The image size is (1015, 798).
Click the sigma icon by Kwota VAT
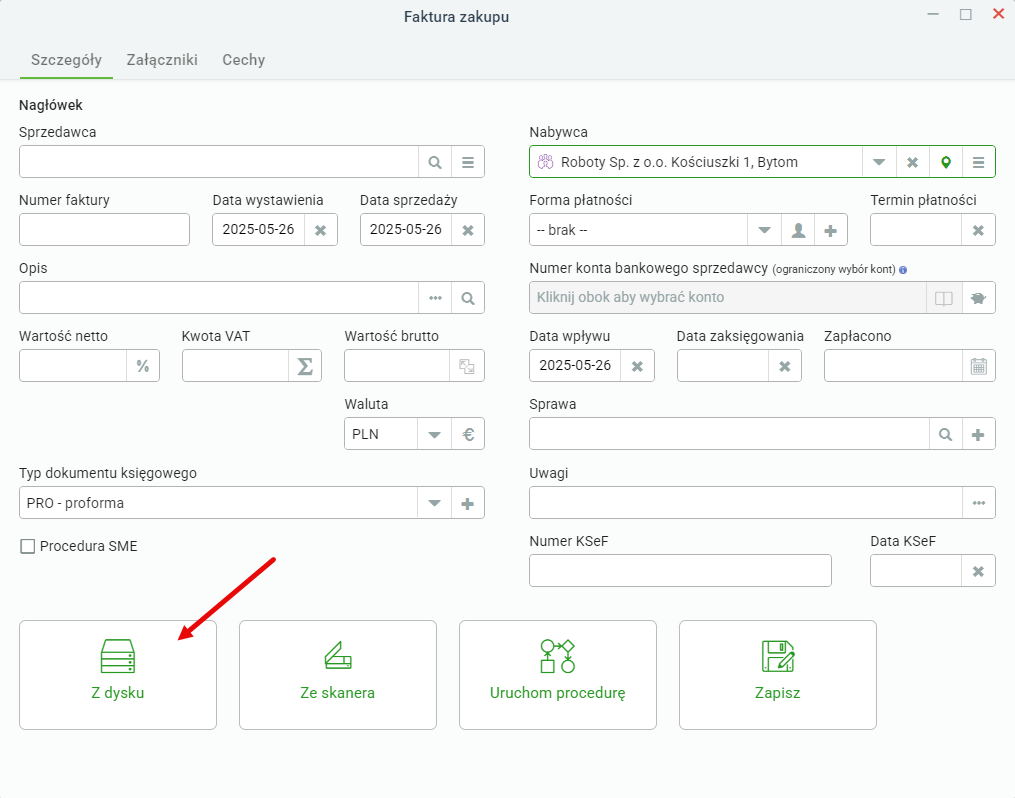tap(305, 366)
